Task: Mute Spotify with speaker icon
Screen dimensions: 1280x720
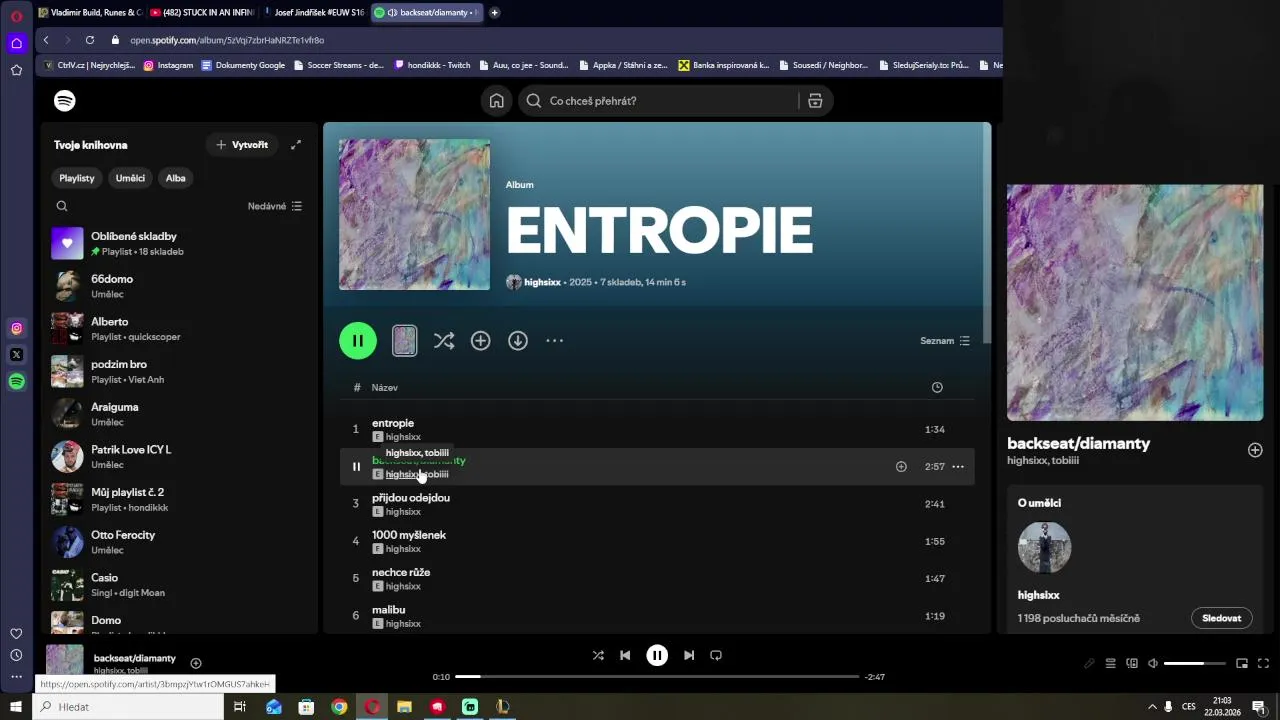Action: 1153,663
